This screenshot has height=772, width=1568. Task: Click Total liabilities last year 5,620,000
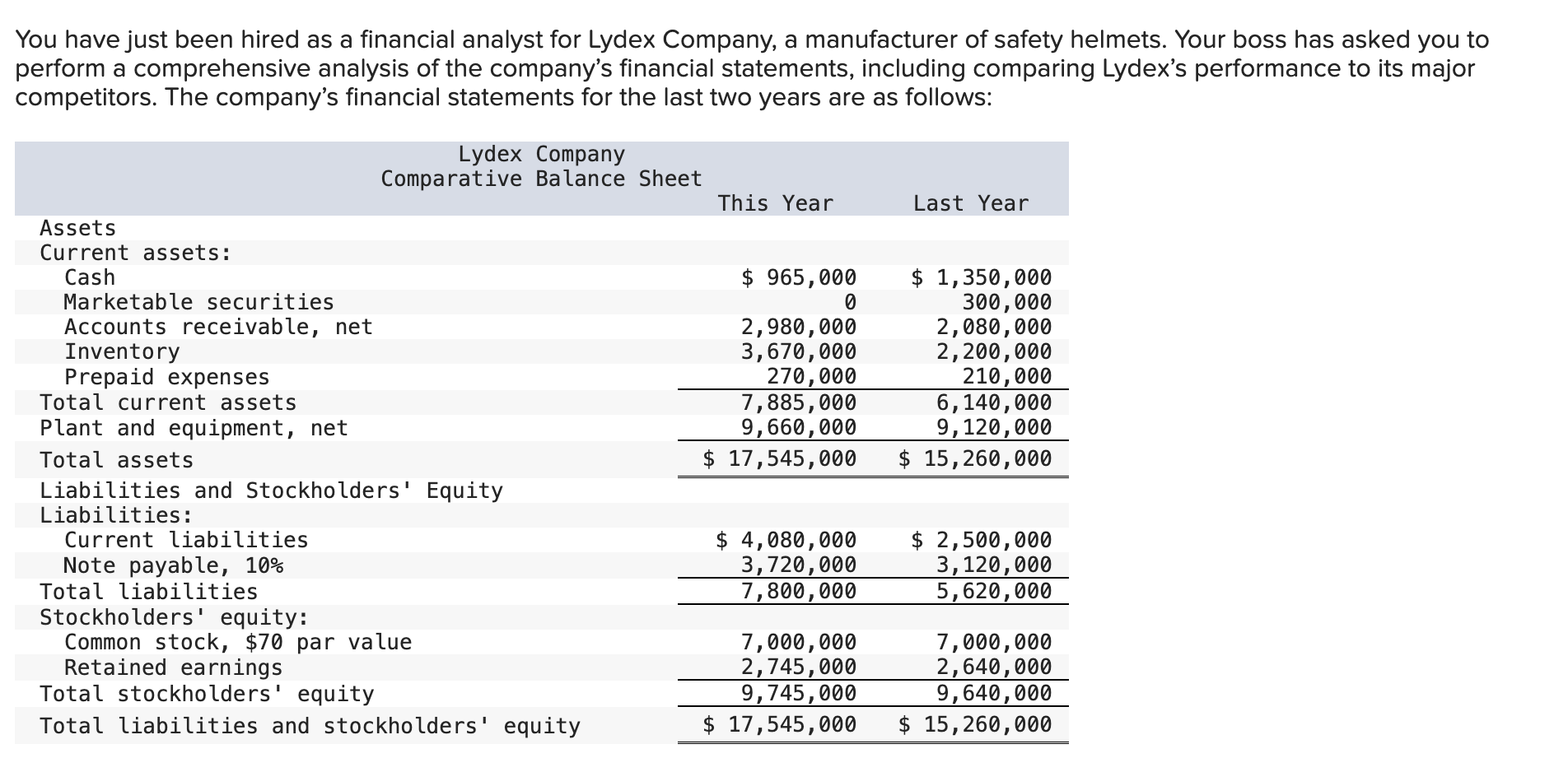994,592
